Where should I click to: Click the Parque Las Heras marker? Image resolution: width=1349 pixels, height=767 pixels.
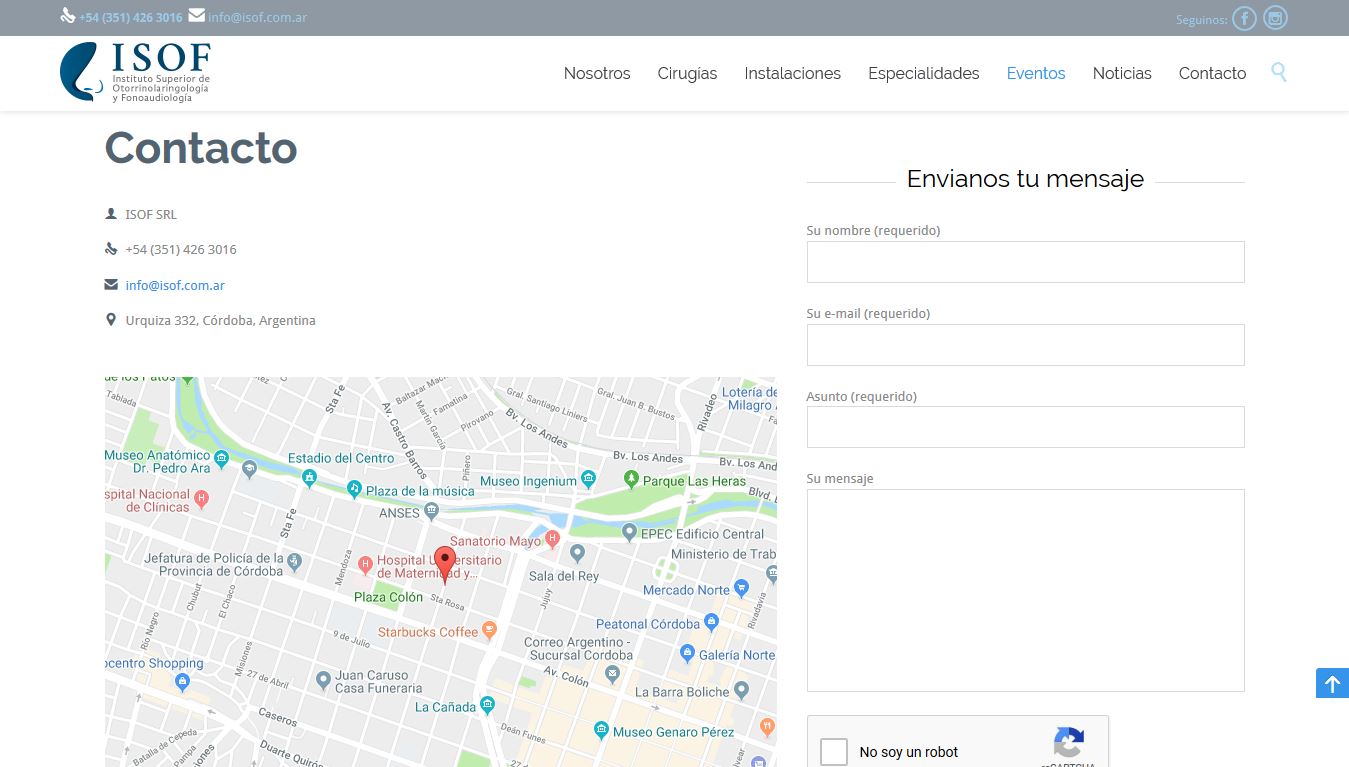pyautogui.click(x=630, y=480)
